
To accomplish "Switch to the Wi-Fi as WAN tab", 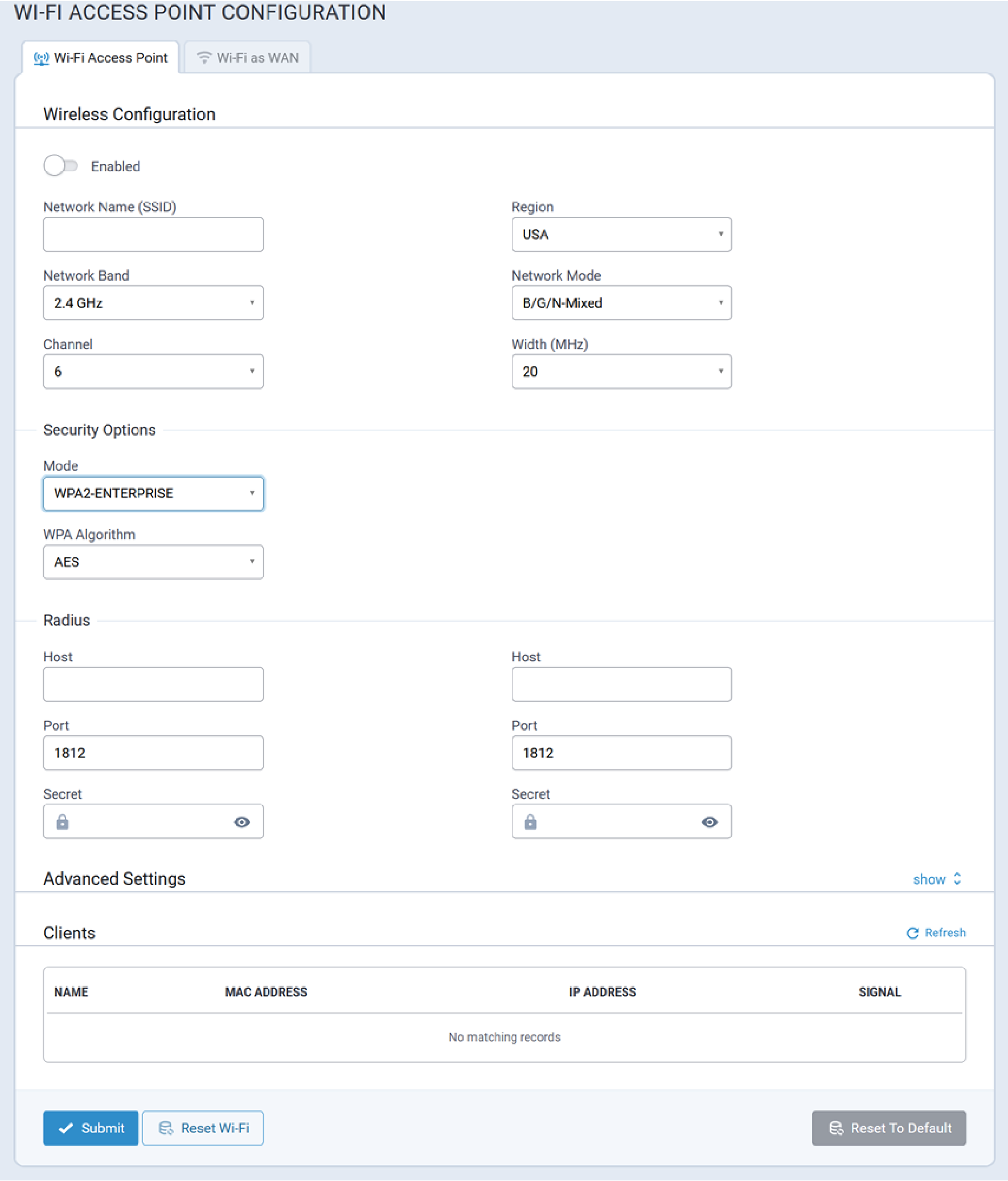I will 248,58.
